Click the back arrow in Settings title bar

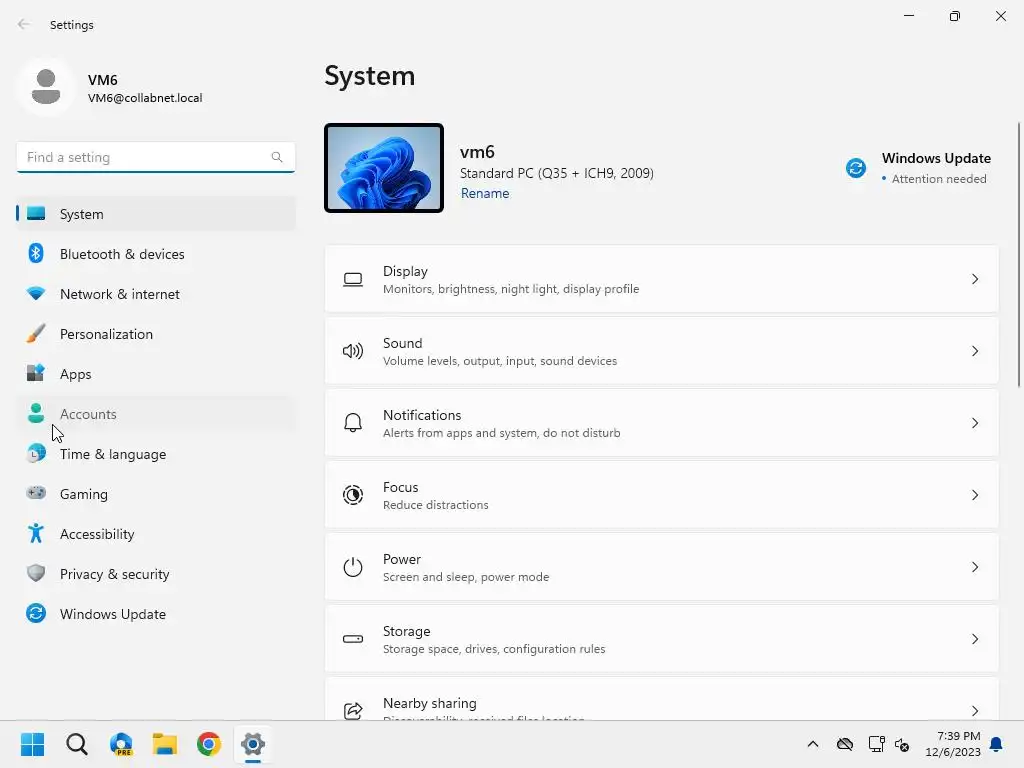24,24
